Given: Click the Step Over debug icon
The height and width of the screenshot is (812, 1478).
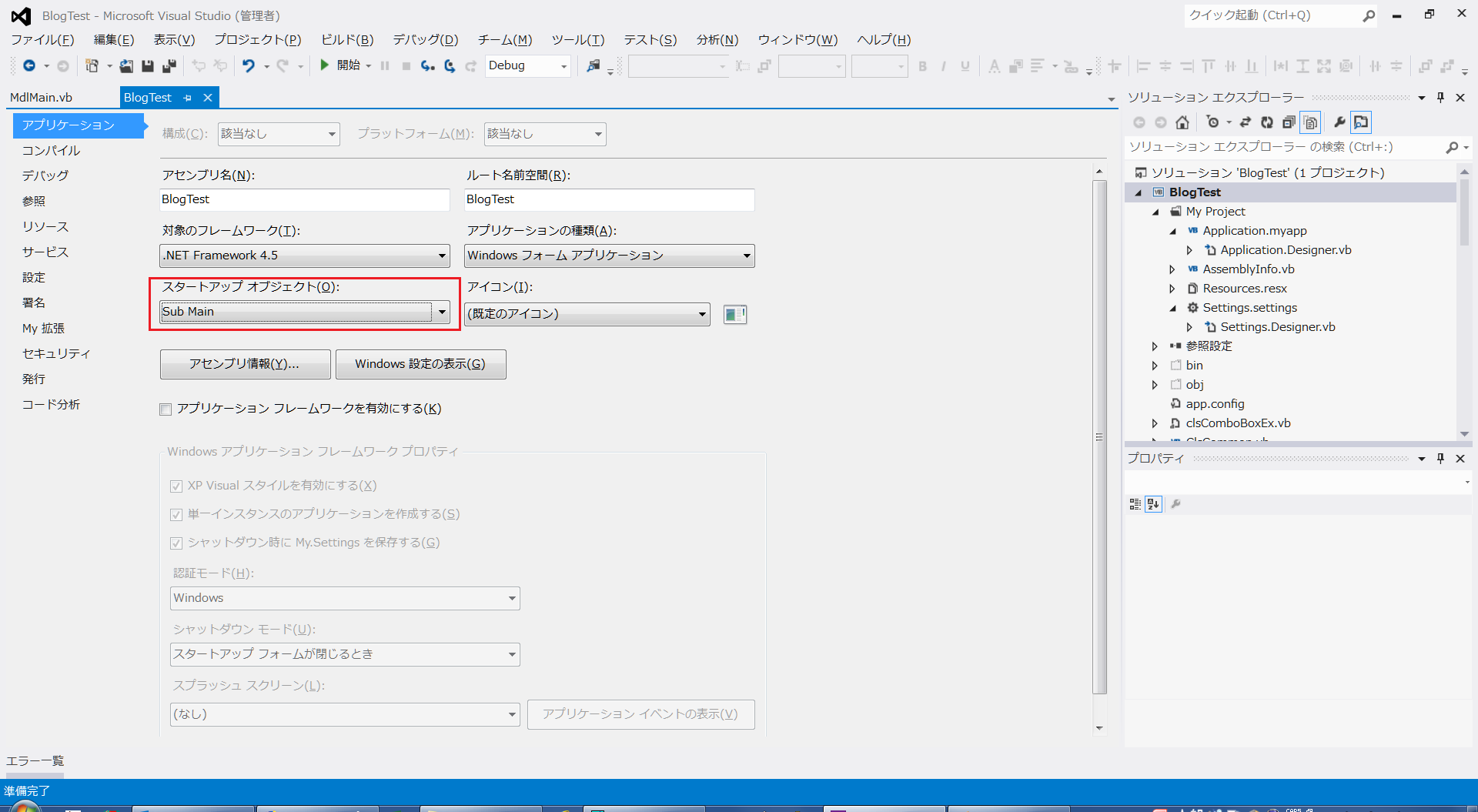Looking at the screenshot, I should (x=450, y=66).
